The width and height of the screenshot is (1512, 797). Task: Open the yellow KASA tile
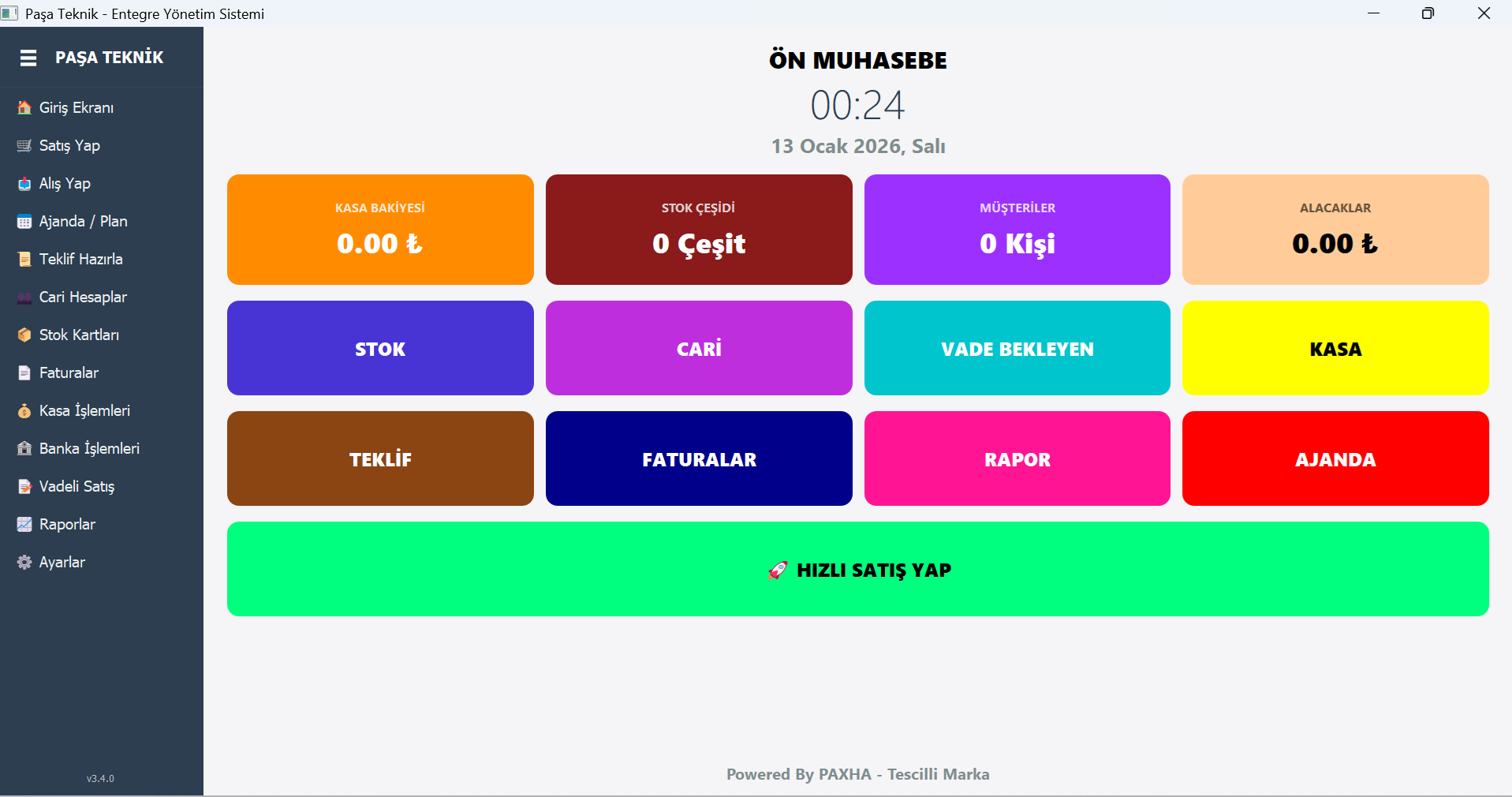click(1335, 348)
